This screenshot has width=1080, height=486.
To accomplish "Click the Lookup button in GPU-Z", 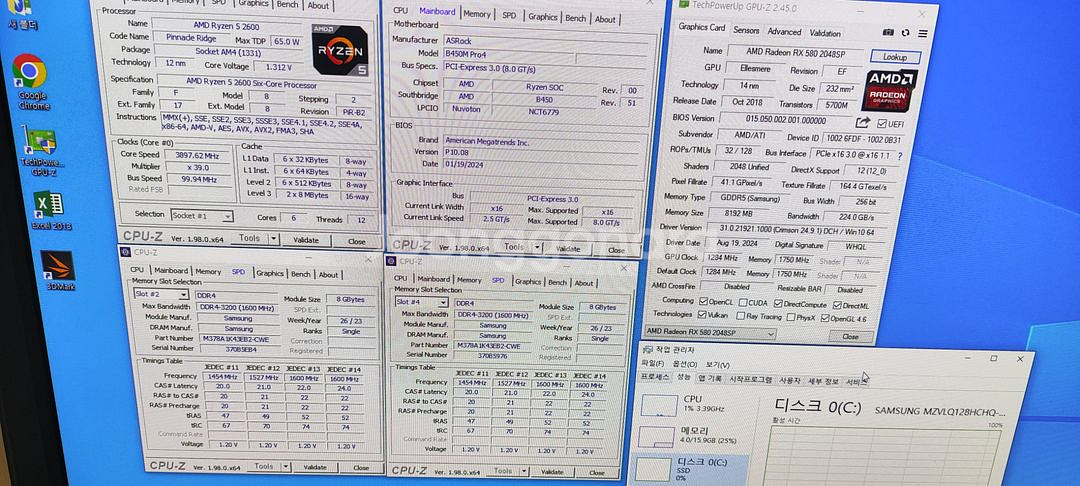I will 895,57.
